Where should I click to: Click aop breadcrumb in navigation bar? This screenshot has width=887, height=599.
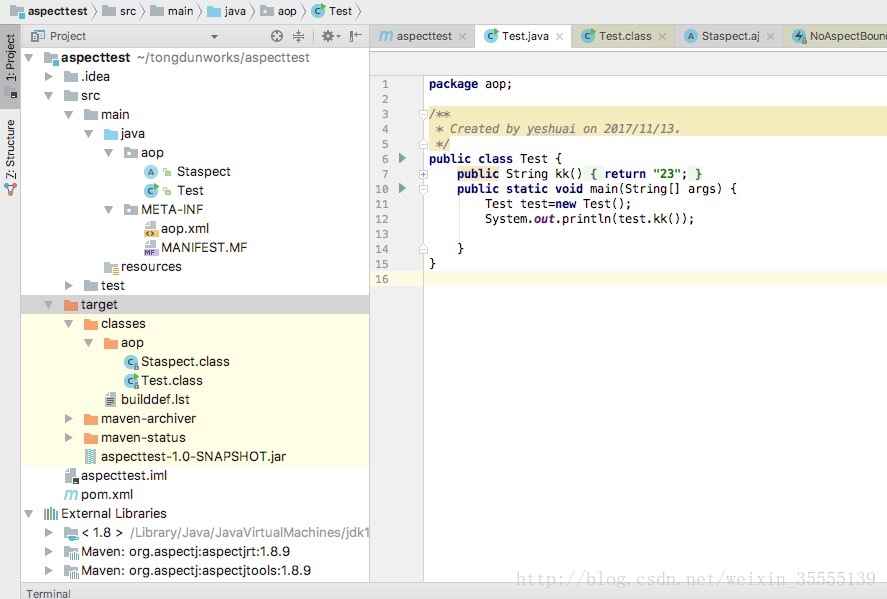pyautogui.click(x=278, y=11)
